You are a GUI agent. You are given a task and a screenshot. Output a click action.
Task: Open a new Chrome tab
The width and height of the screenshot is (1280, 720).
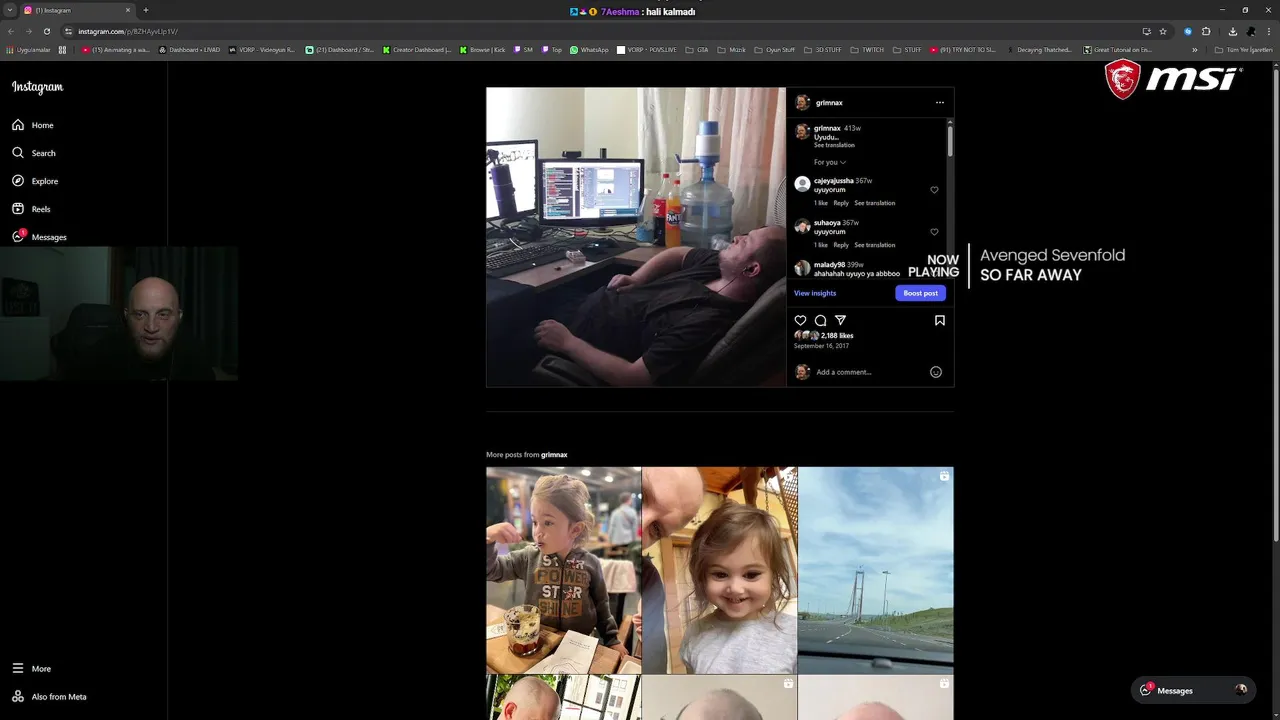pos(146,10)
